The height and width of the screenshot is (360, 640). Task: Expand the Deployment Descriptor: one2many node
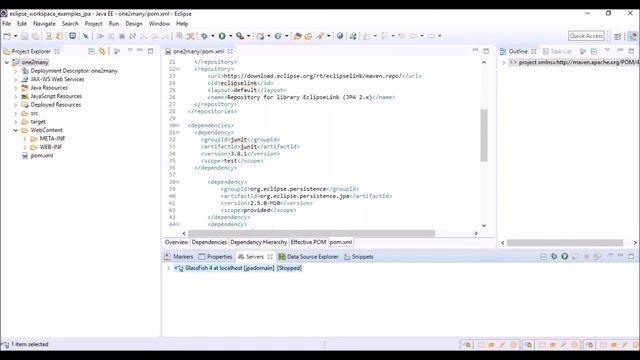pos(16,71)
